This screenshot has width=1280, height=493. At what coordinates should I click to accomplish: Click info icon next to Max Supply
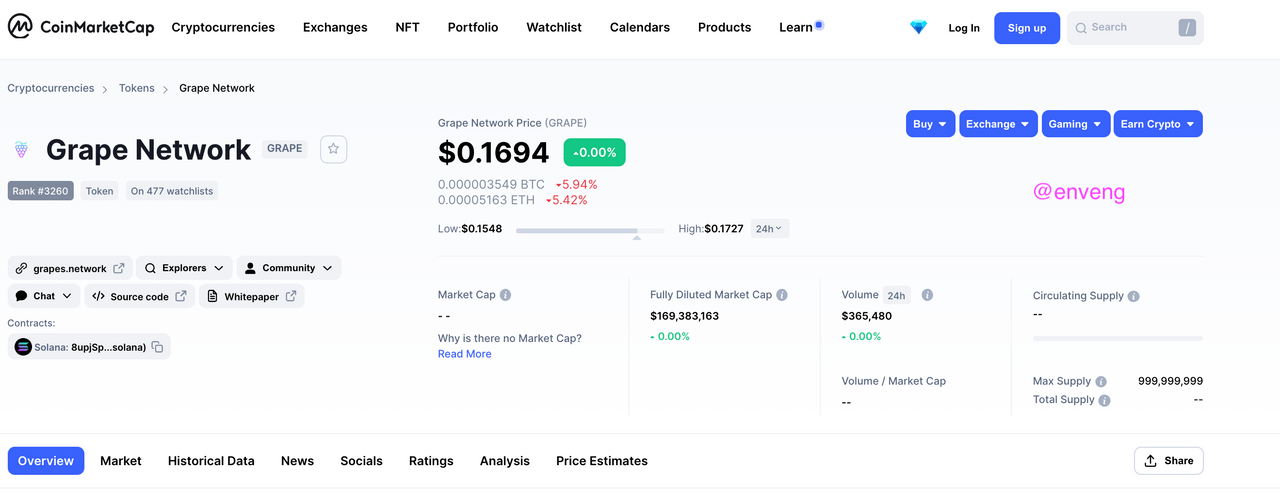coord(1101,381)
